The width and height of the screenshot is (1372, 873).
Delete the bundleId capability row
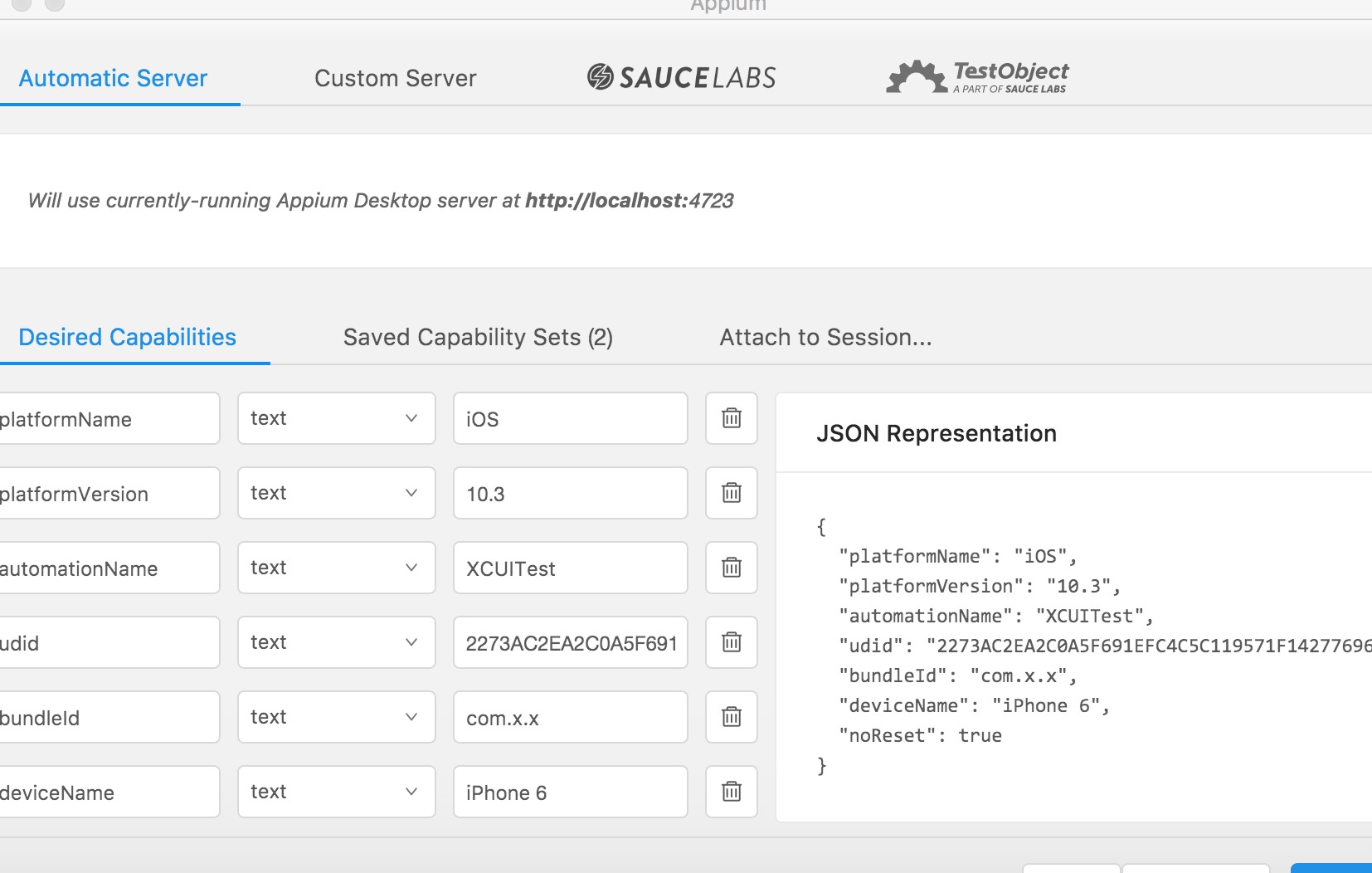coord(732,717)
